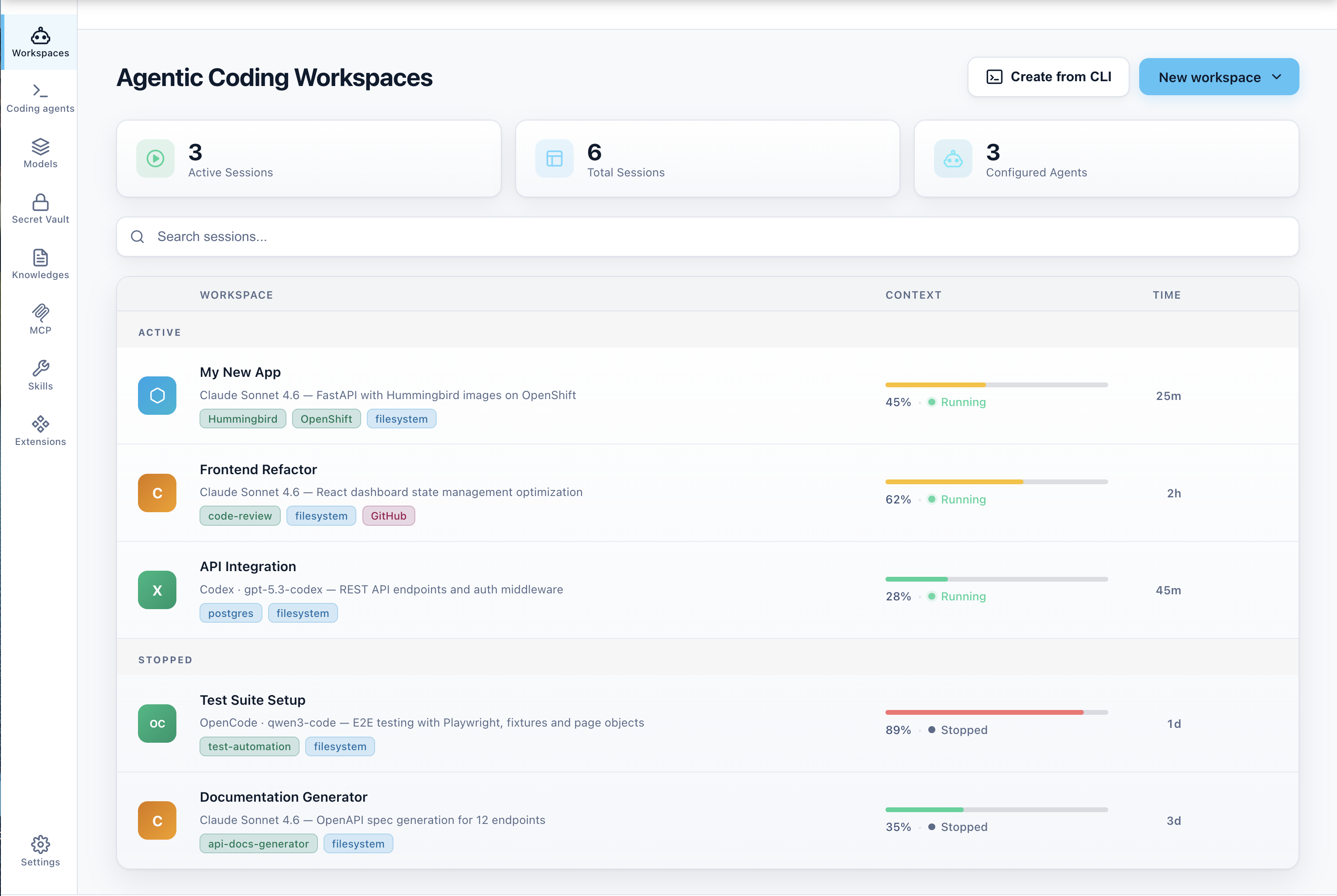Viewport: 1337px width, 896px height.
Task: Open the MCP paperclip icon
Action: [40, 313]
